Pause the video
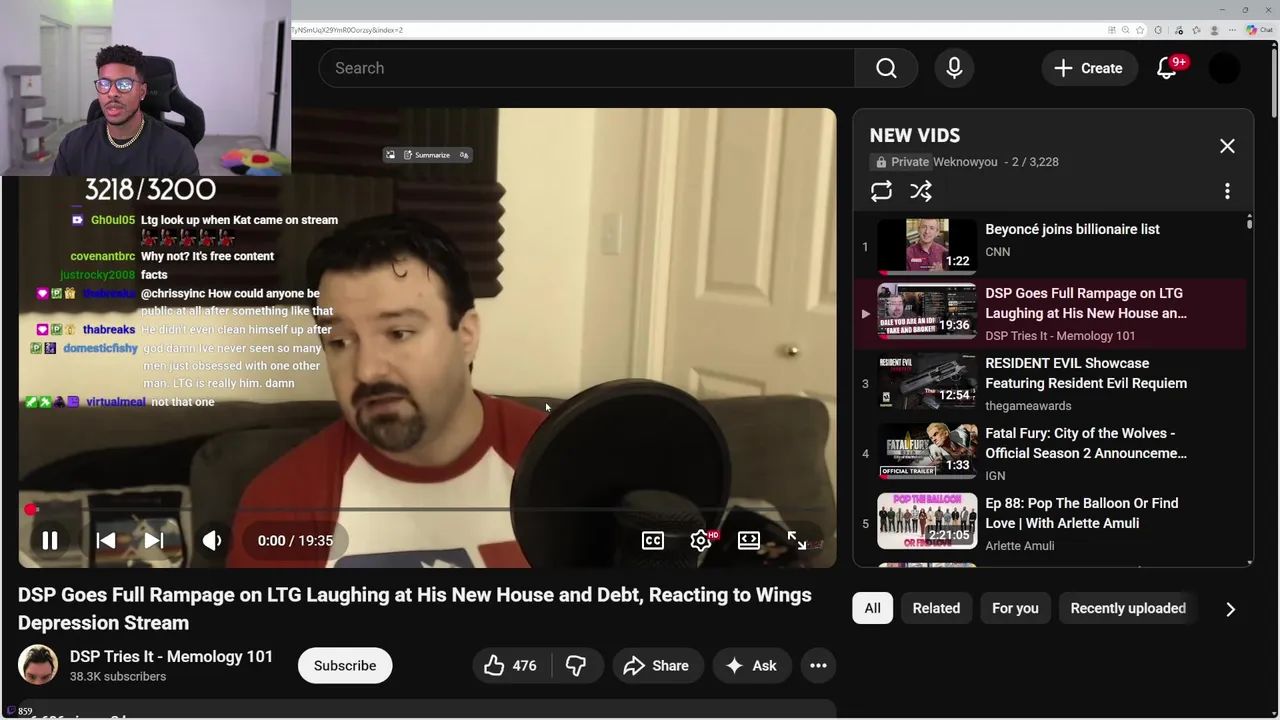1280x720 pixels. click(49, 540)
